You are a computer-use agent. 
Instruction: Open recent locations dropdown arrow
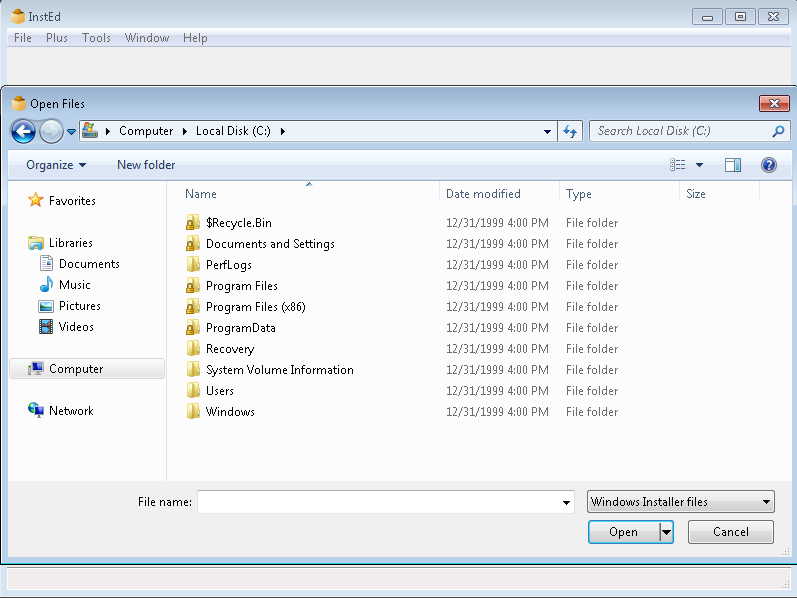[x=72, y=132]
